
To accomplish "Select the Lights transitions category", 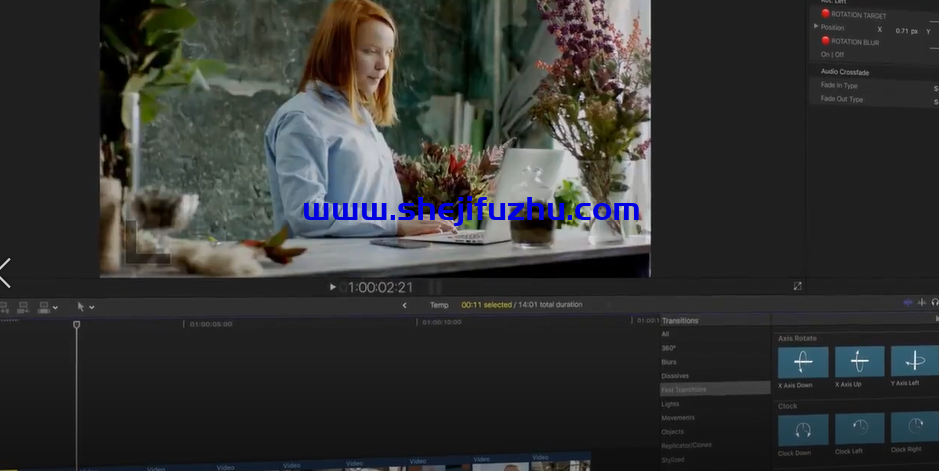I will 670,404.
